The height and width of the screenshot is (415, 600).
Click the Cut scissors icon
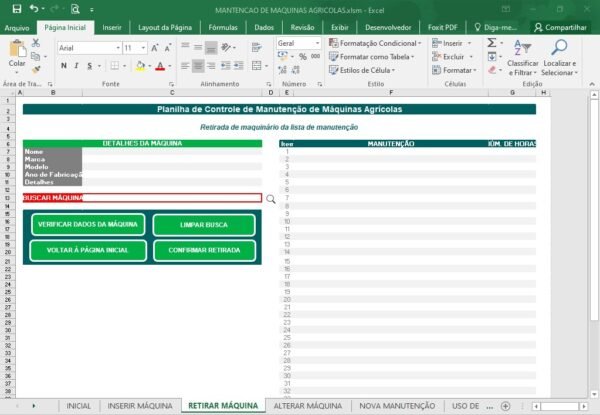(x=36, y=43)
